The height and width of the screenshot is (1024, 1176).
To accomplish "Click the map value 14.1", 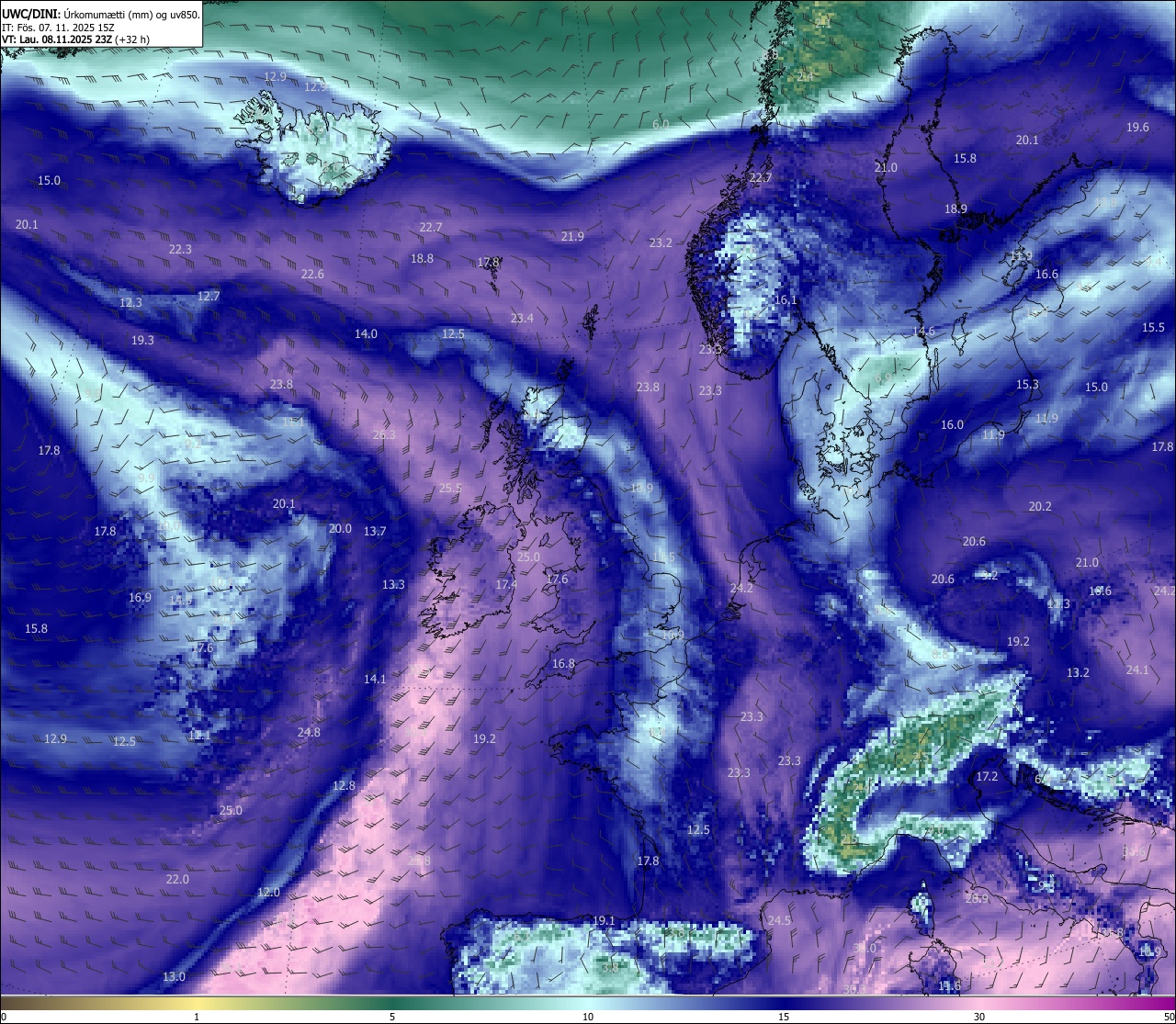I will coord(375,679).
